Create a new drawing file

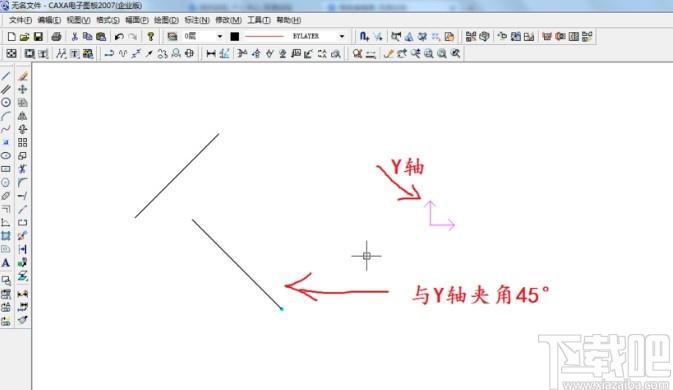pyautogui.click(x=12, y=36)
